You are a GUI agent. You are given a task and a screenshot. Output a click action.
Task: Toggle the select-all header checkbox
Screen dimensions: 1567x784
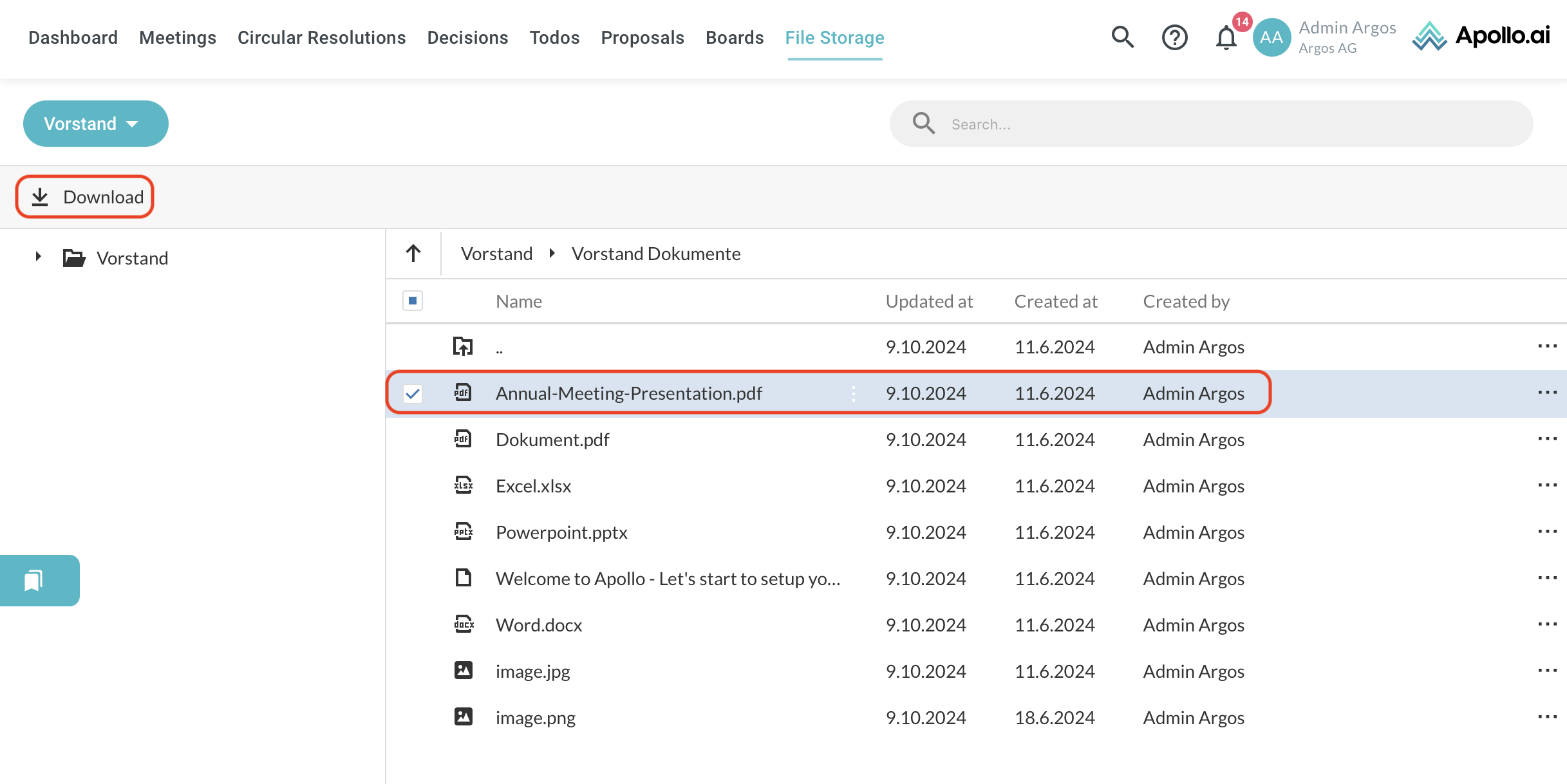[413, 301]
